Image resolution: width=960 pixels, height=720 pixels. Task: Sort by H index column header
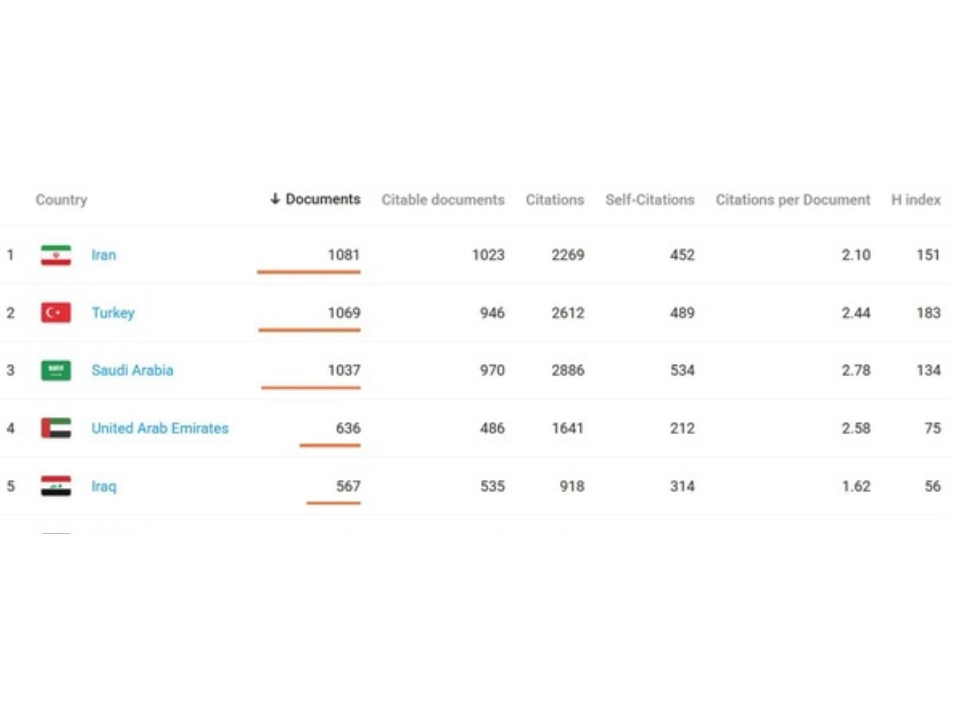pyautogui.click(x=915, y=200)
